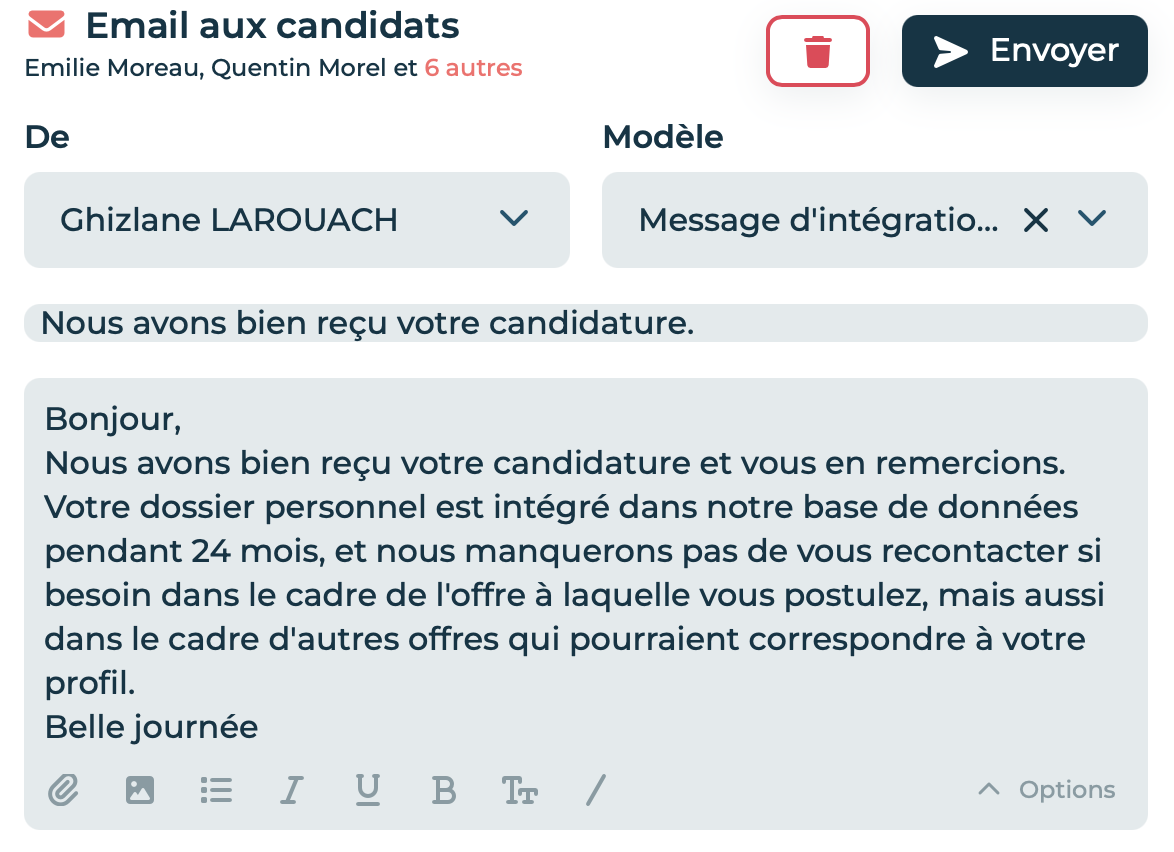Expand the Modèle template dropdown arrow

click(x=1092, y=219)
